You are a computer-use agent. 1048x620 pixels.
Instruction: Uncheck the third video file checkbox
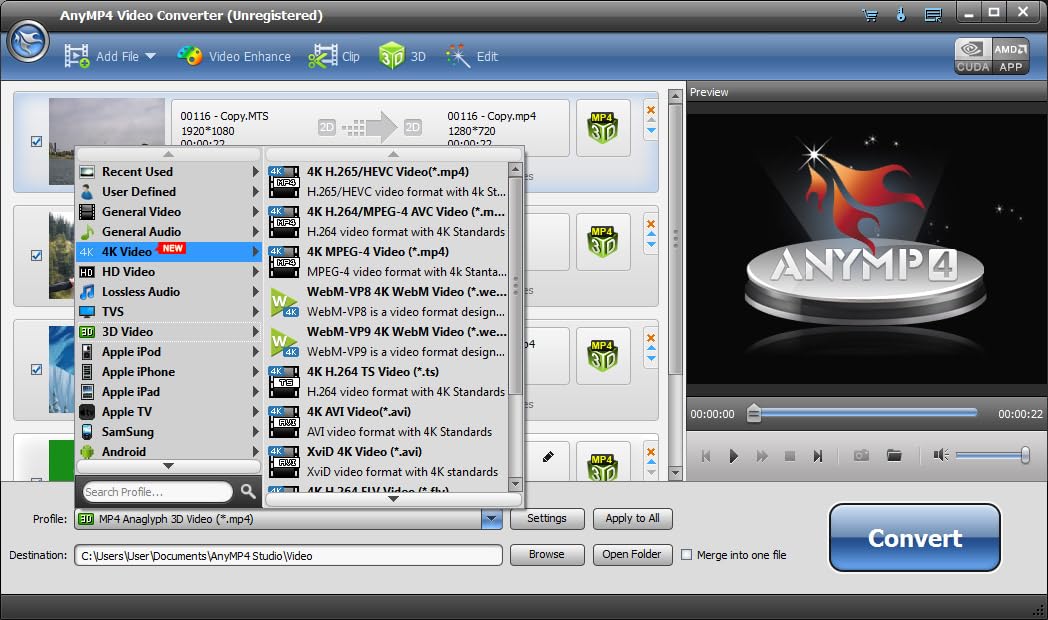37,369
